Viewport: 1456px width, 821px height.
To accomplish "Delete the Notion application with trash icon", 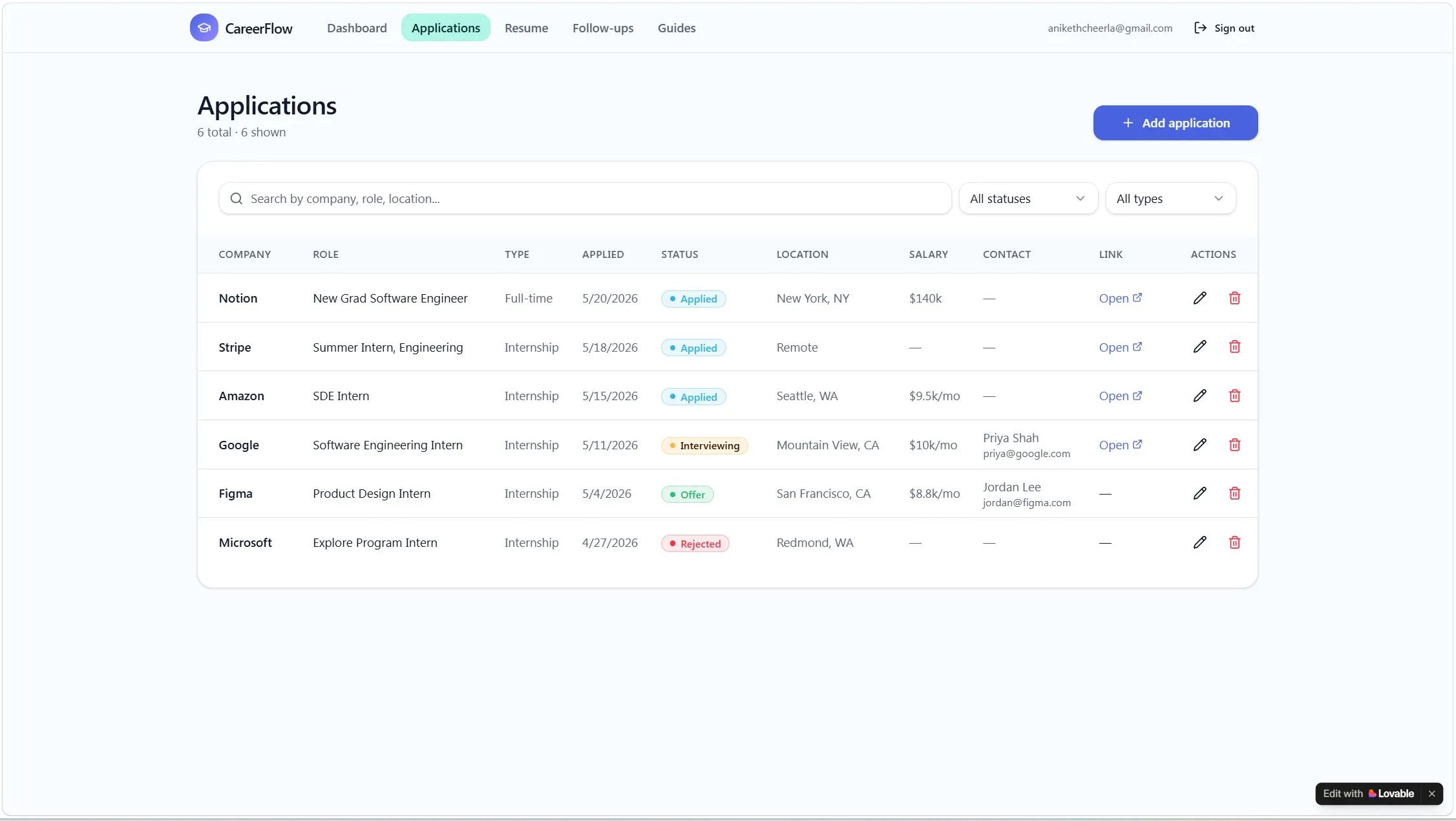I will [x=1234, y=298].
